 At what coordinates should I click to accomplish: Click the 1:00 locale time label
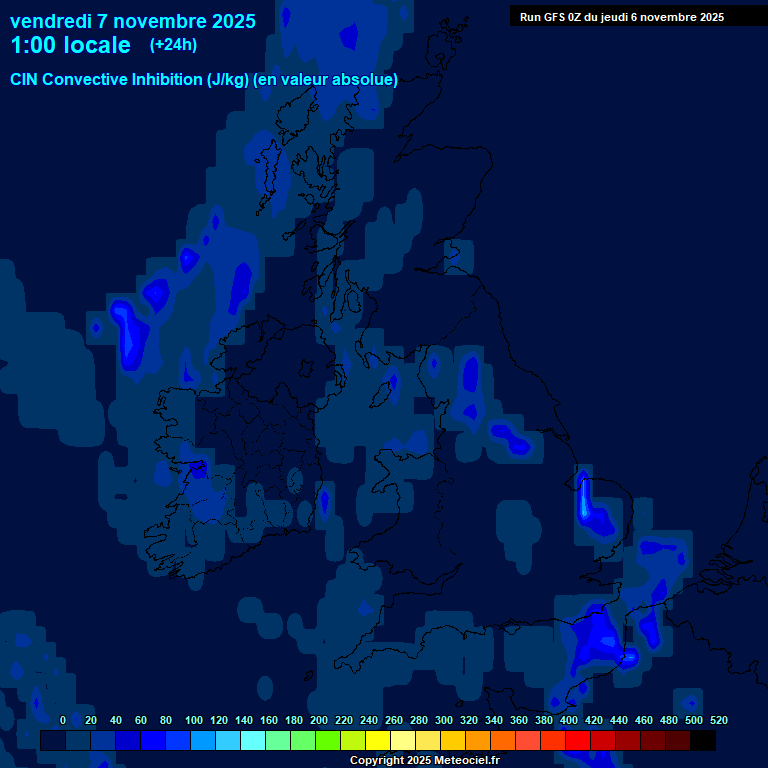pos(70,45)
